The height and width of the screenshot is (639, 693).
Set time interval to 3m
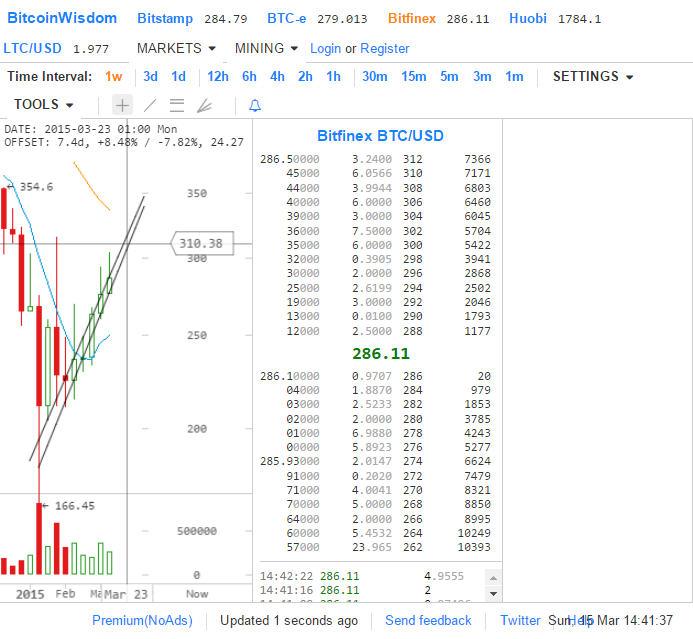(482, 76)
